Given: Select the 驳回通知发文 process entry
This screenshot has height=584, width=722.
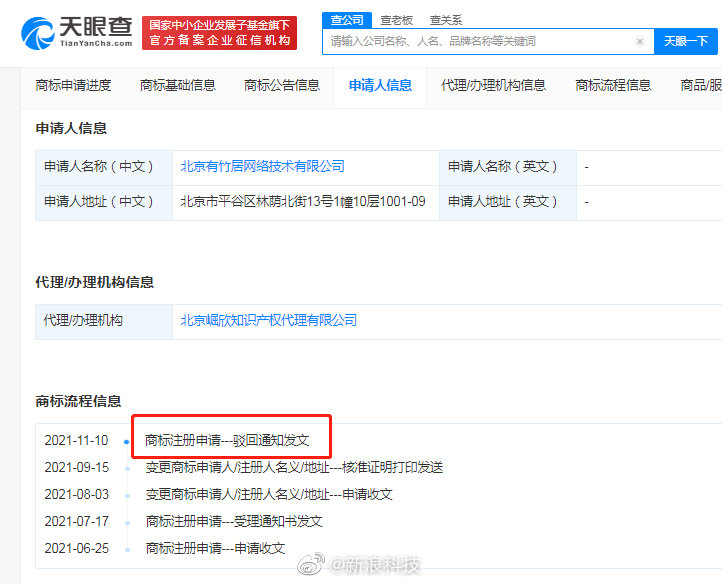Looking at the screenshot, I should pyautogui.click(x=227, y=440).
